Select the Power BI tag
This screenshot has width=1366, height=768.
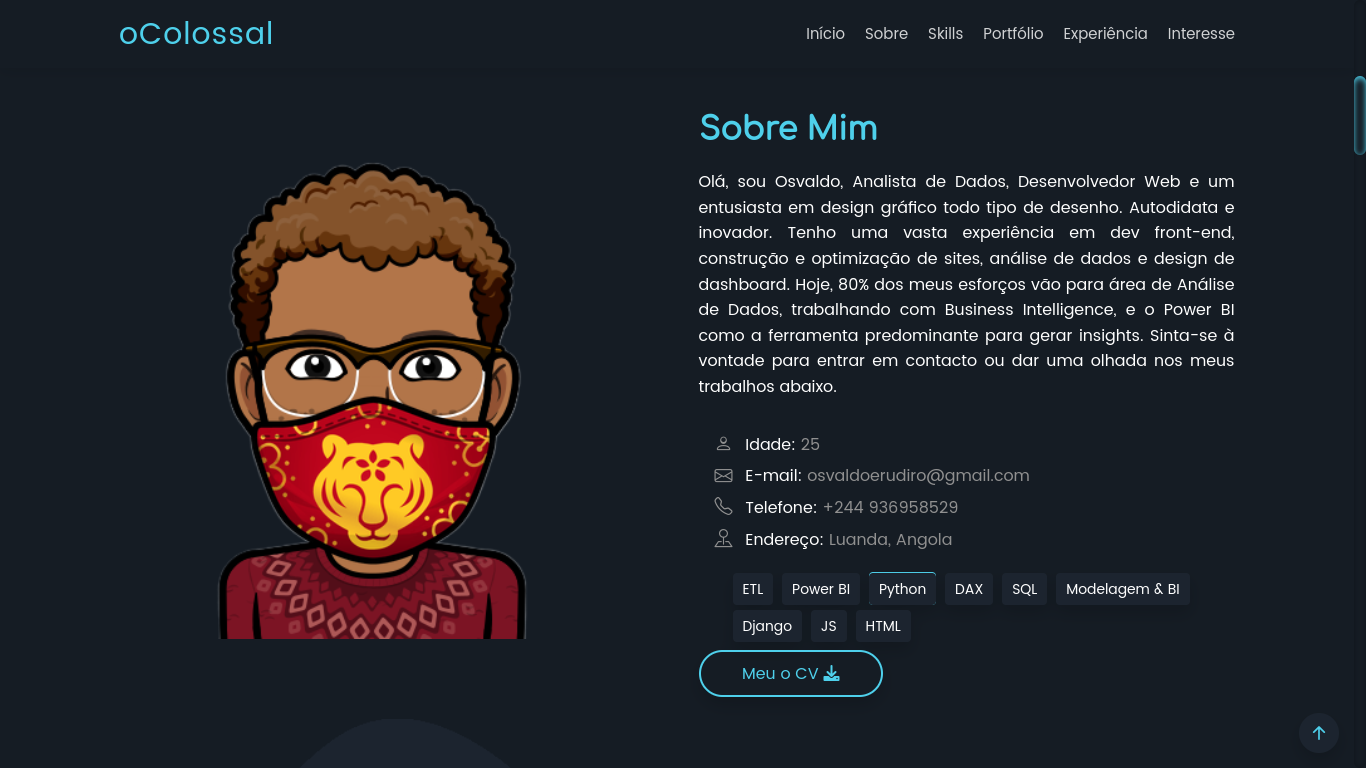click(x=821, y=589)
